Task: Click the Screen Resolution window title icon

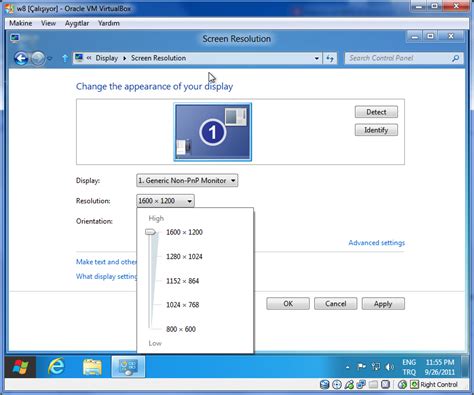Action: (x=15, y=38)
